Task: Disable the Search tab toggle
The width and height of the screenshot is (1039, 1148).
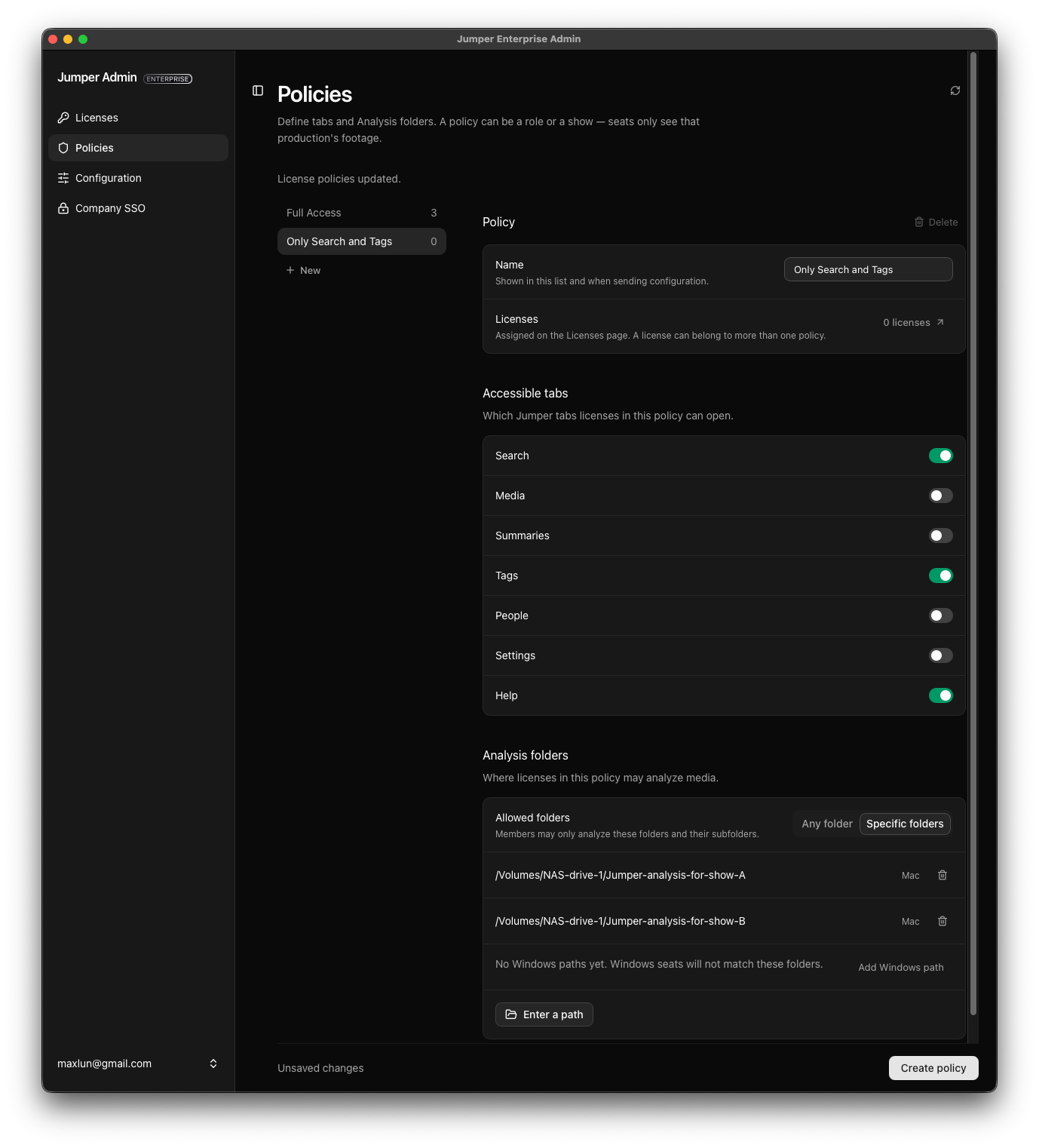Action: point(941,456)
